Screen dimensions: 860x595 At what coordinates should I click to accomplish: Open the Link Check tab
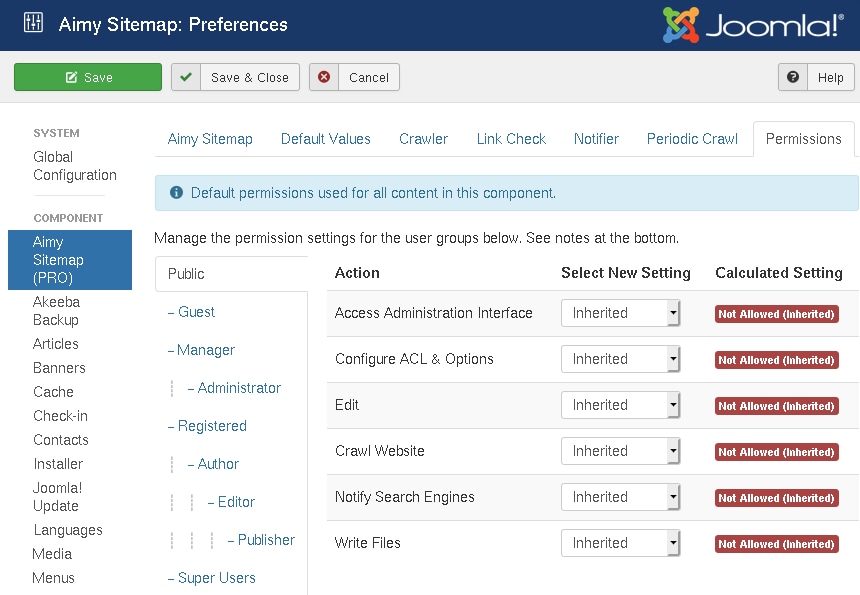pos(511,139)
